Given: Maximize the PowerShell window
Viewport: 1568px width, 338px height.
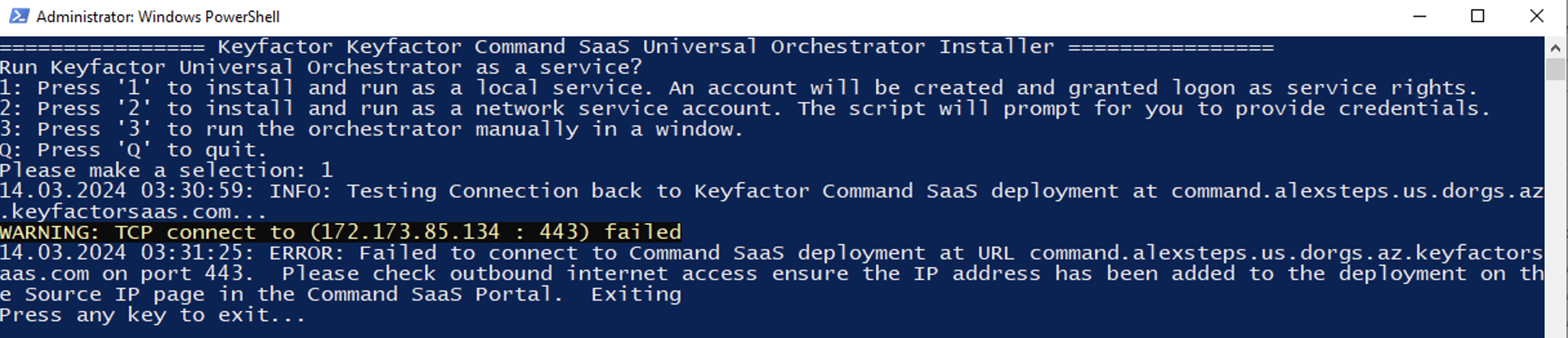Looking at the screenshot, I should pos(1478,16).
